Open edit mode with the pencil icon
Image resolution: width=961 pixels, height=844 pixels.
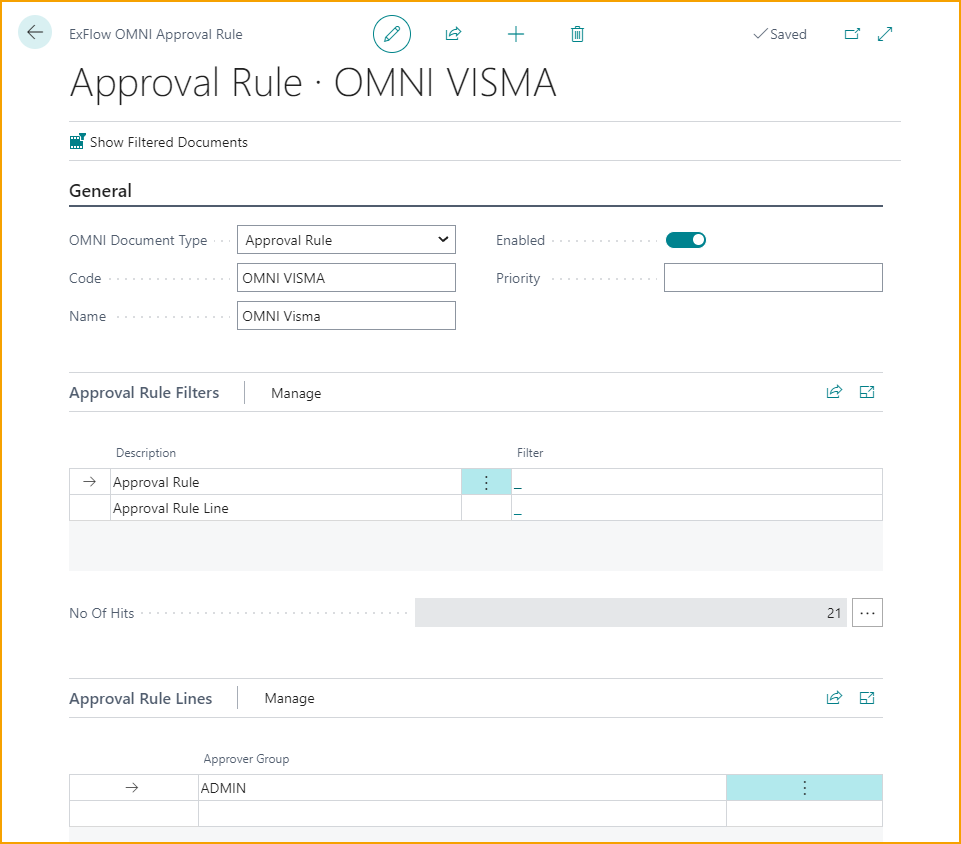pyautogui.click(x=391, y=33)
